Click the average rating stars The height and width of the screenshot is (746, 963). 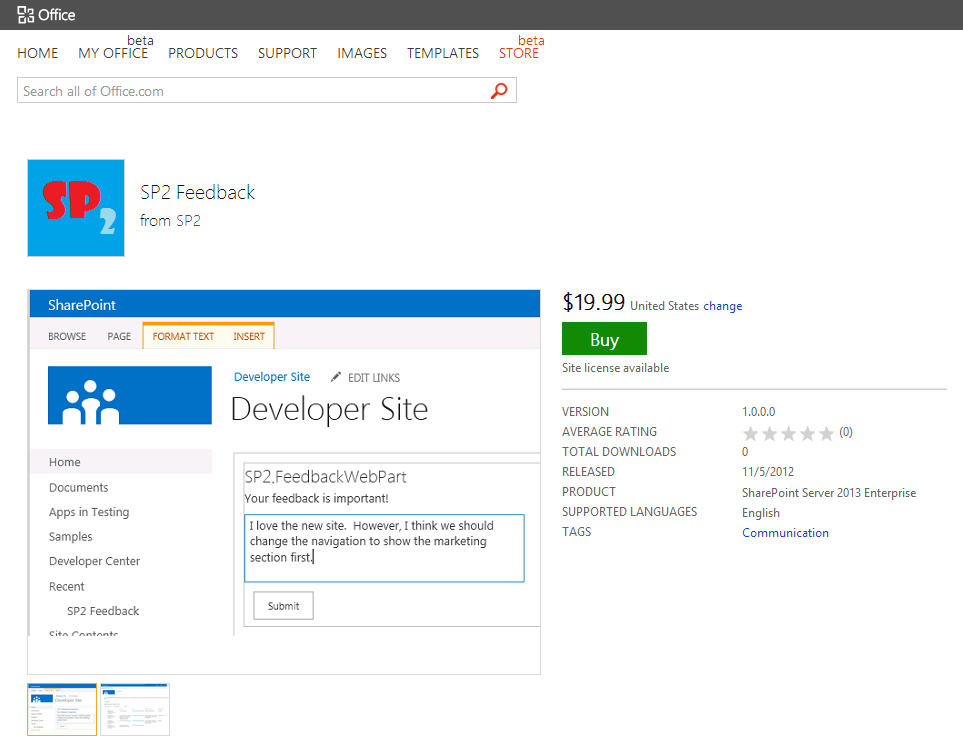tap(788, 433)
